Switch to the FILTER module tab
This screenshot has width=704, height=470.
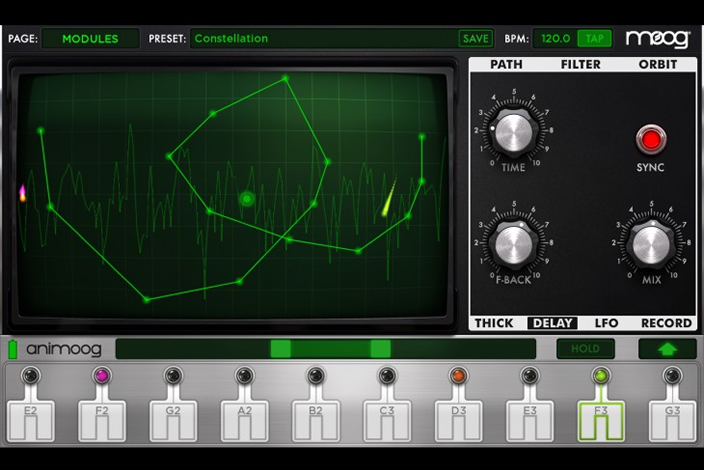click(581, 65)
